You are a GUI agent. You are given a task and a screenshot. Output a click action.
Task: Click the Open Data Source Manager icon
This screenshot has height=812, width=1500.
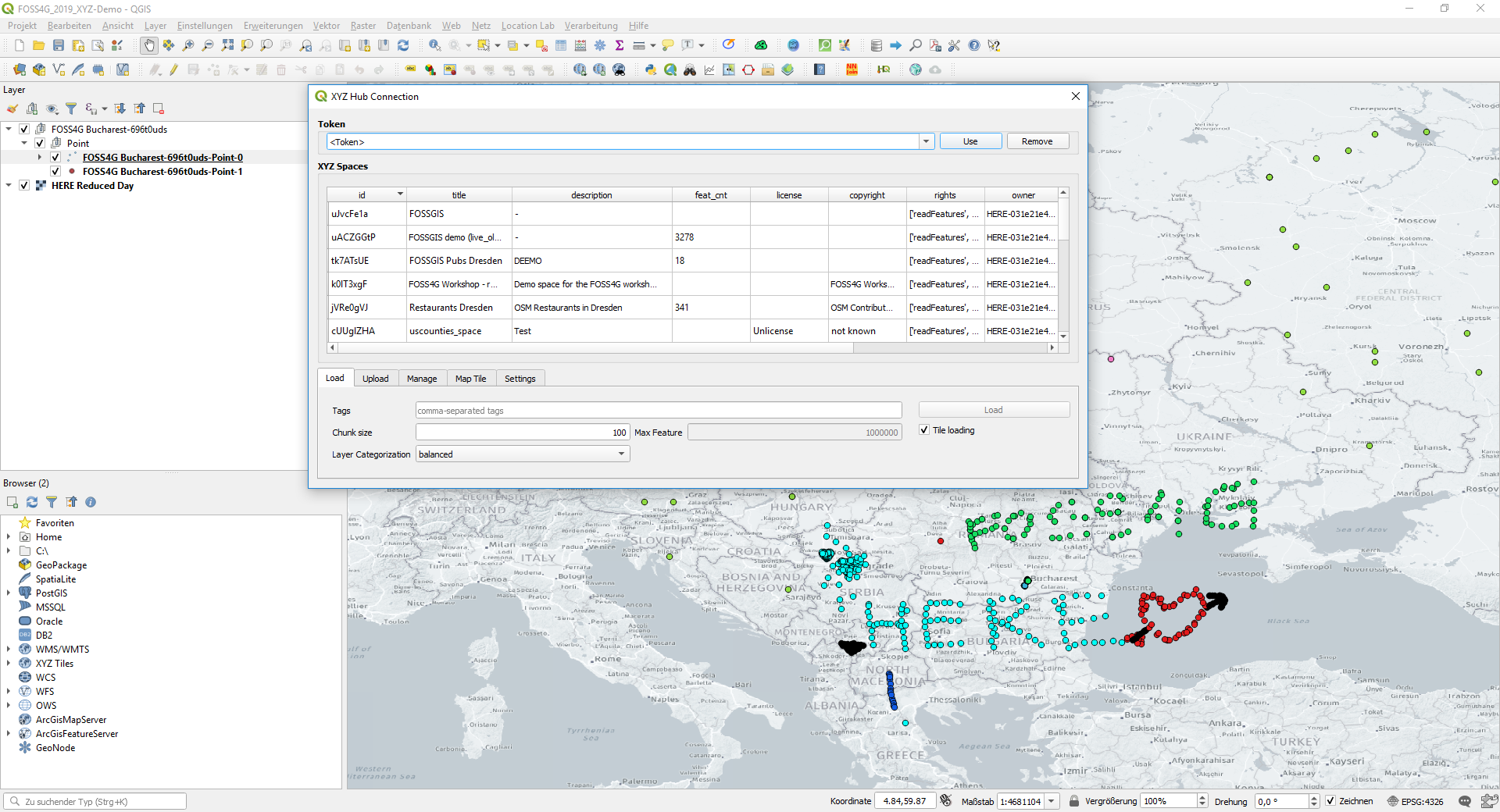(x=20, y=69)
